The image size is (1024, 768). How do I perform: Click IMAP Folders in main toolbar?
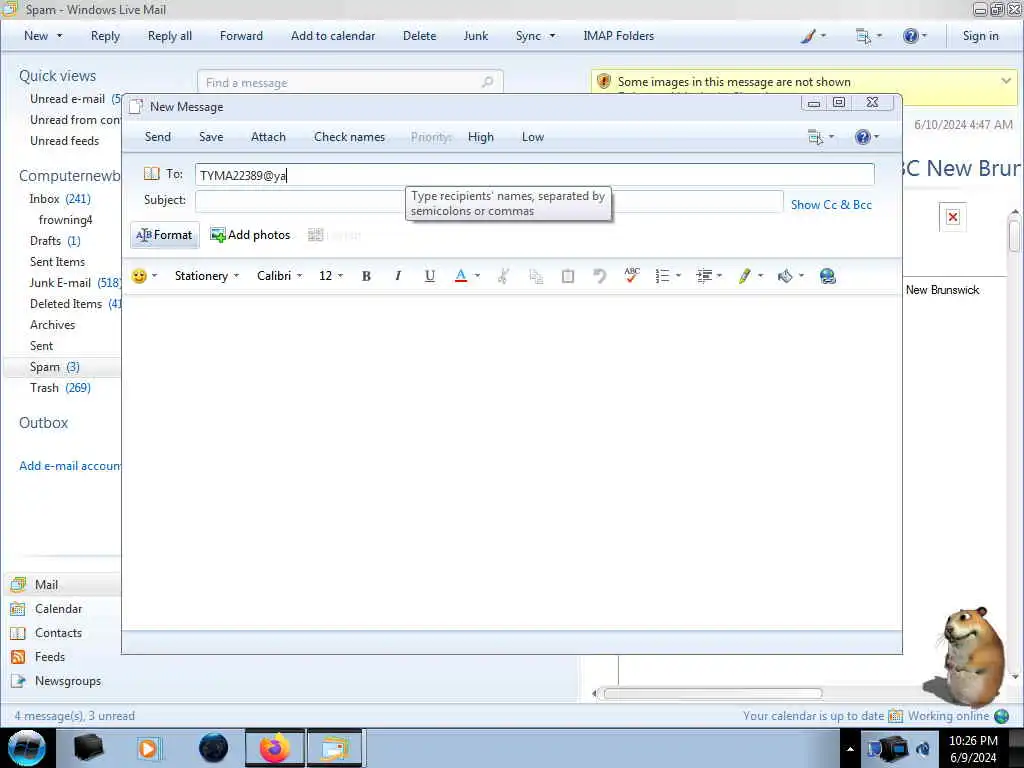(618, 36)
